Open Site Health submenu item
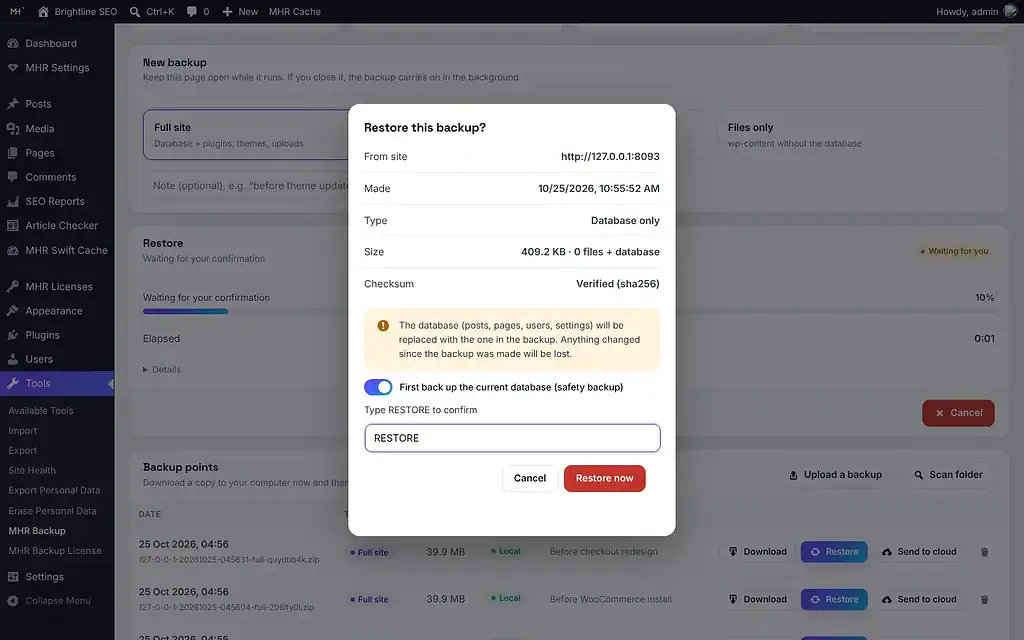 click(32, 470)
